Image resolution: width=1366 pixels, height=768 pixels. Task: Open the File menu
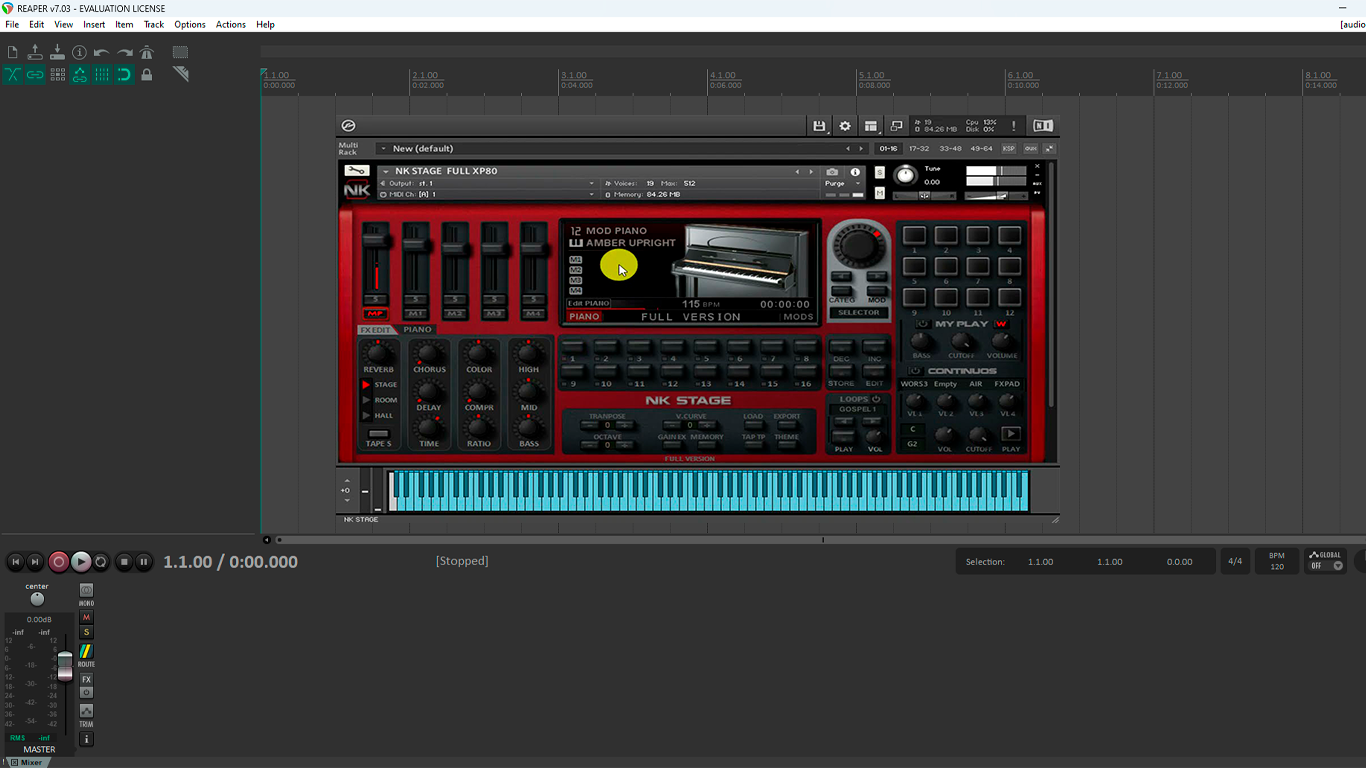pyautogui.click(x=12, y=24)
